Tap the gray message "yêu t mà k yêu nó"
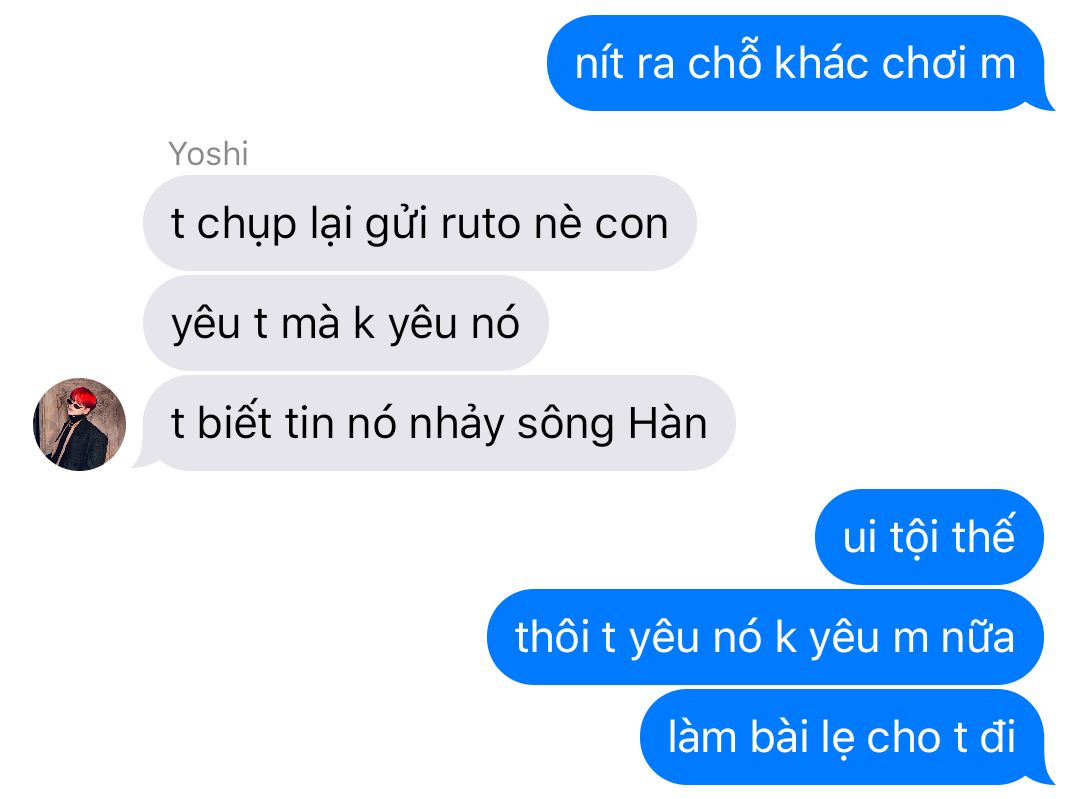The width and height of the screenshot is (1079, 799). 345,323
